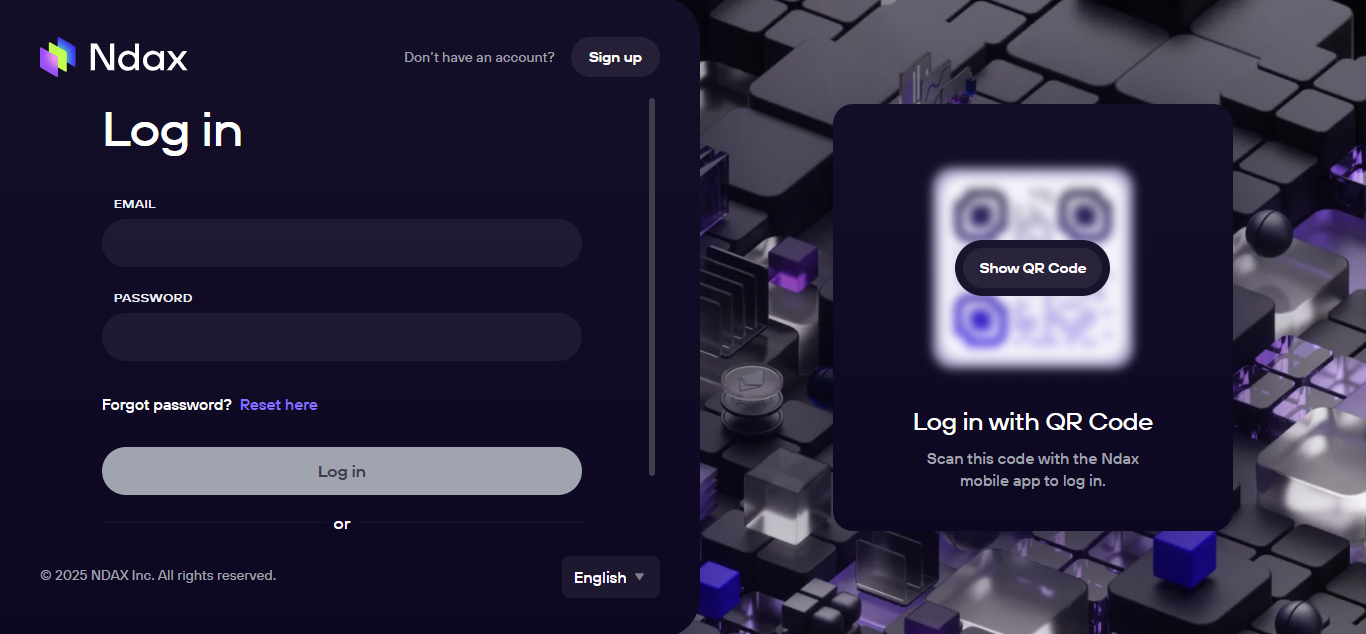
Task: Click the large "Log in" page heading
Action: 173,131
